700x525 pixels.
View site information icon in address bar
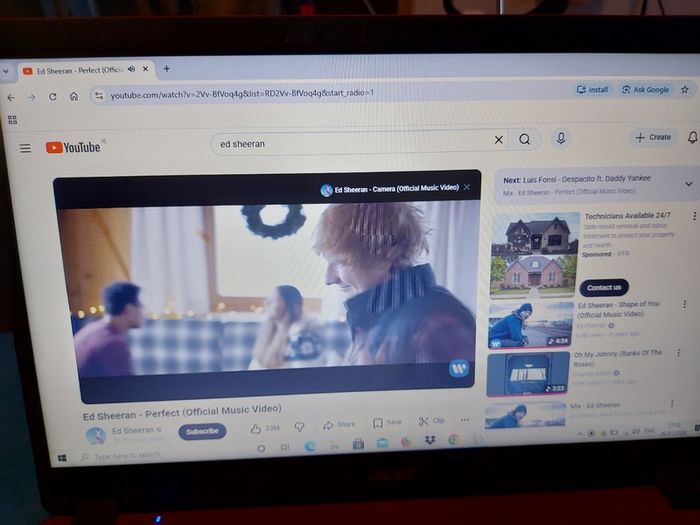click(x=99, y=96)
